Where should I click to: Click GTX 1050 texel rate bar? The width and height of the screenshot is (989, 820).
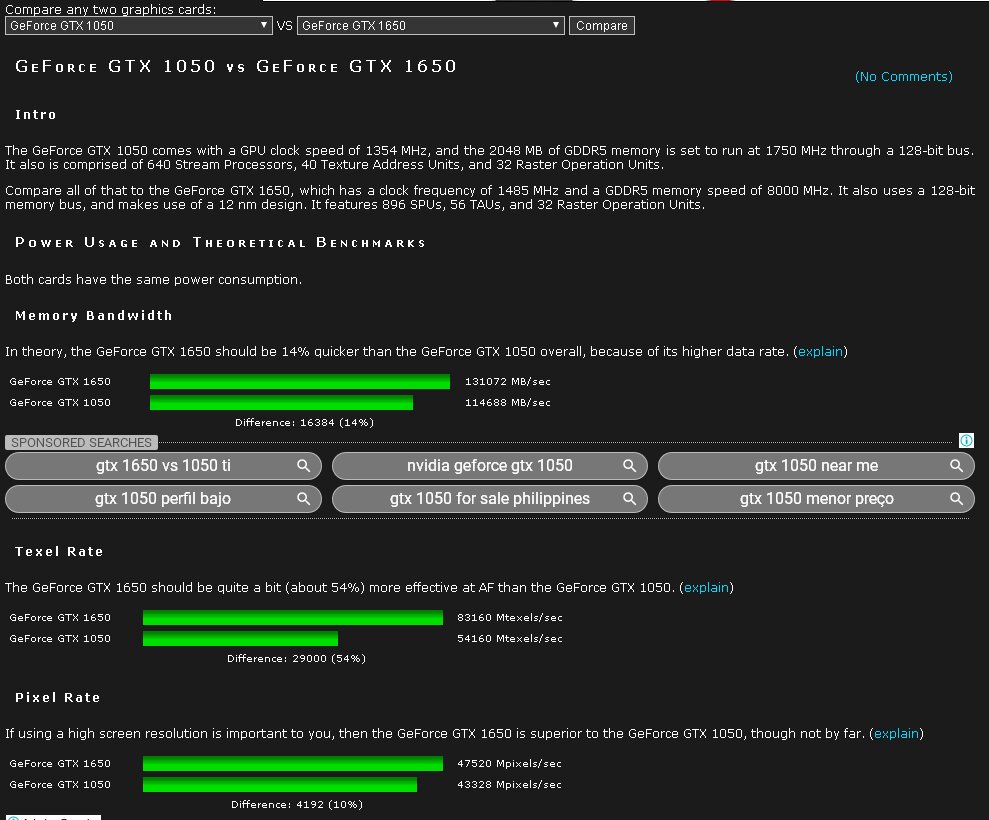pos(240,638)
